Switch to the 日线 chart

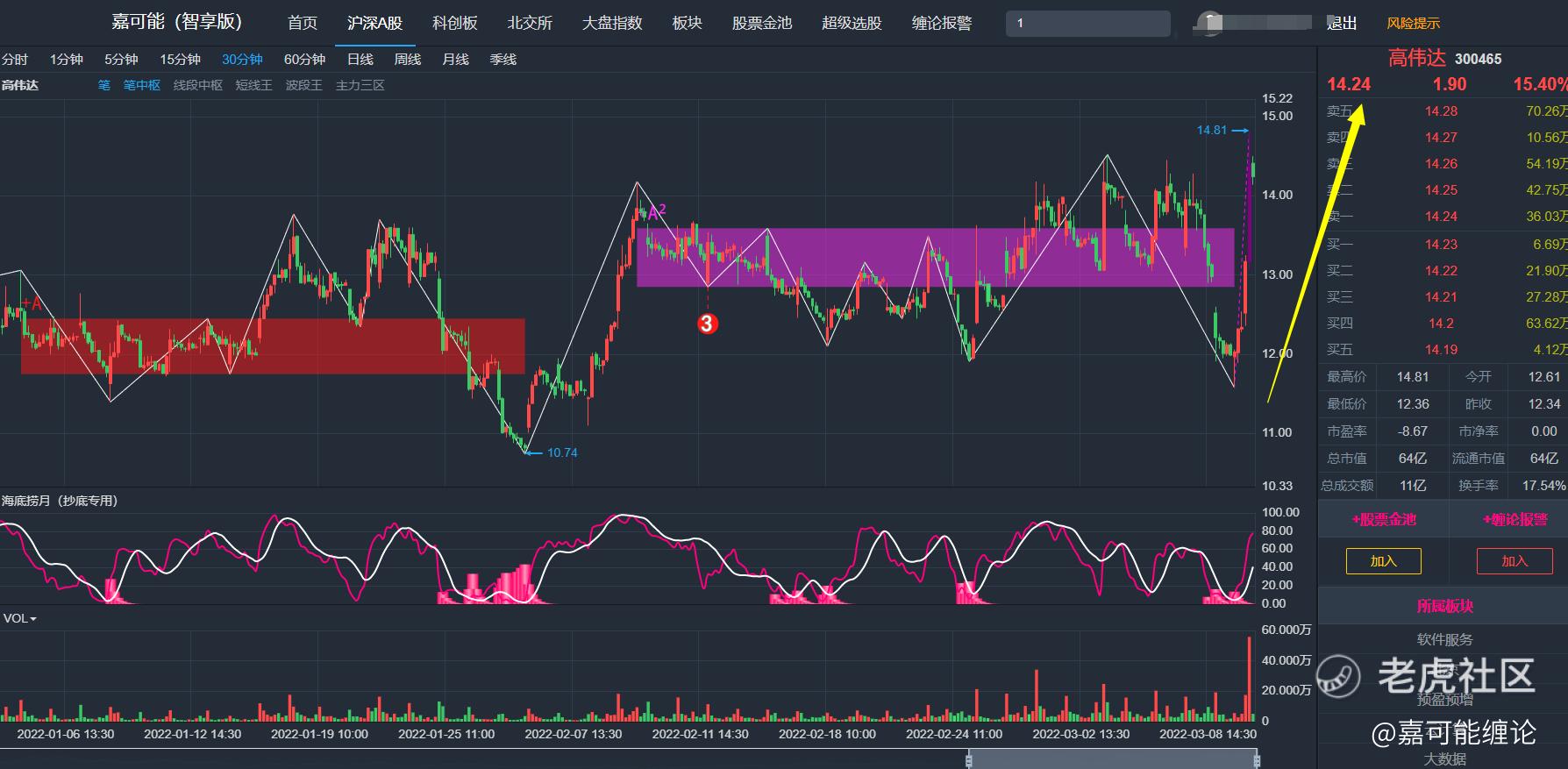360,60
